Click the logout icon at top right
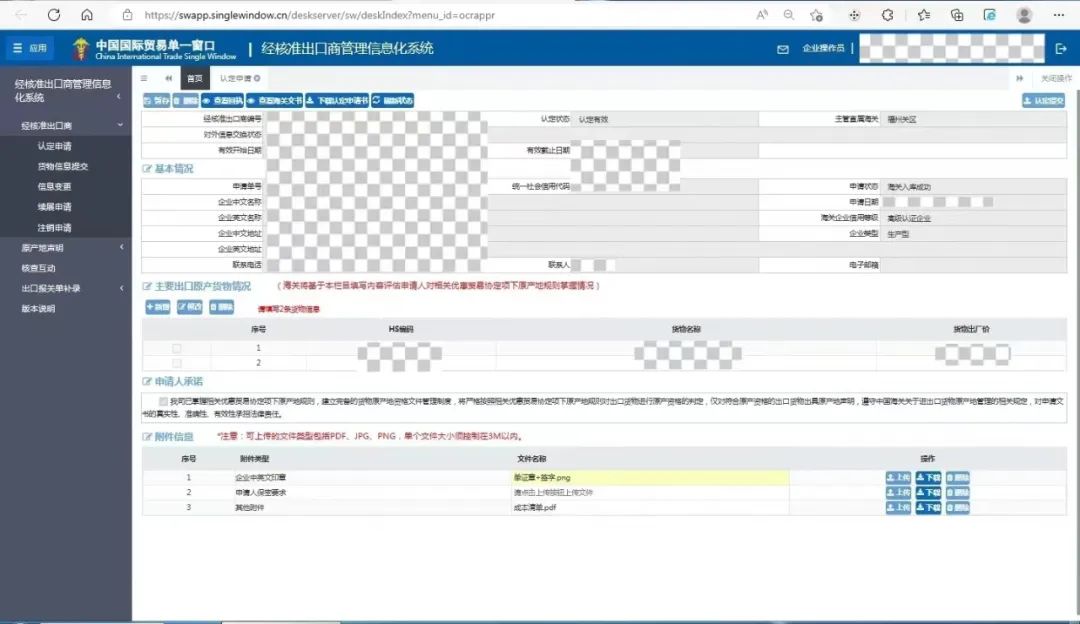This screenshot has width=1080, height=624. pyautogui.click(x=1061, y=49)
